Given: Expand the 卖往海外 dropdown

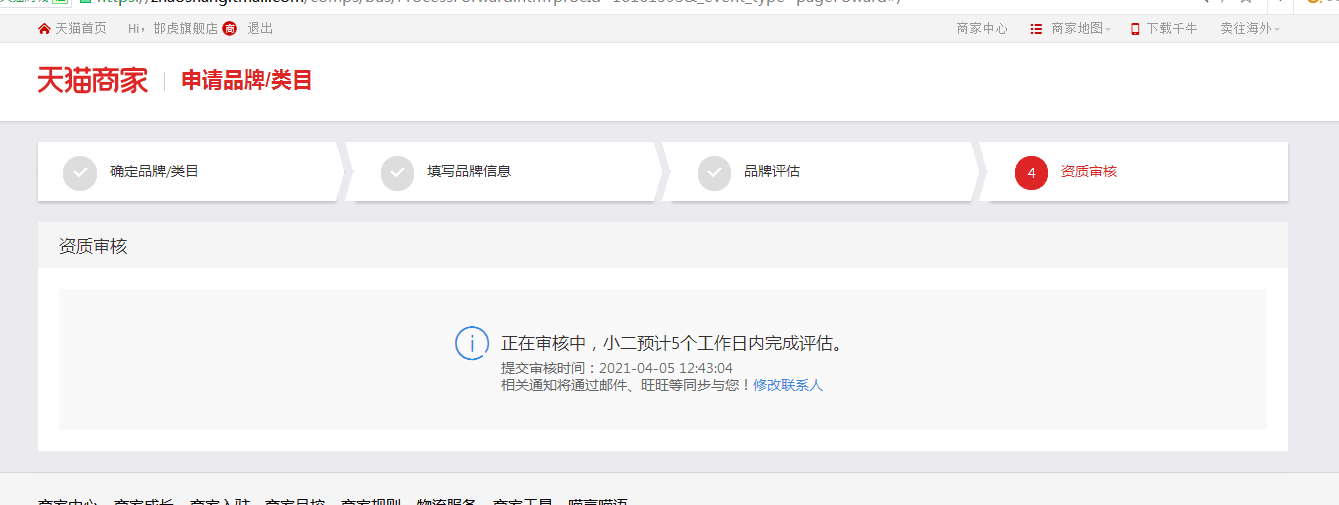Looking at the screenshot, I should [x=1249, y=29].
